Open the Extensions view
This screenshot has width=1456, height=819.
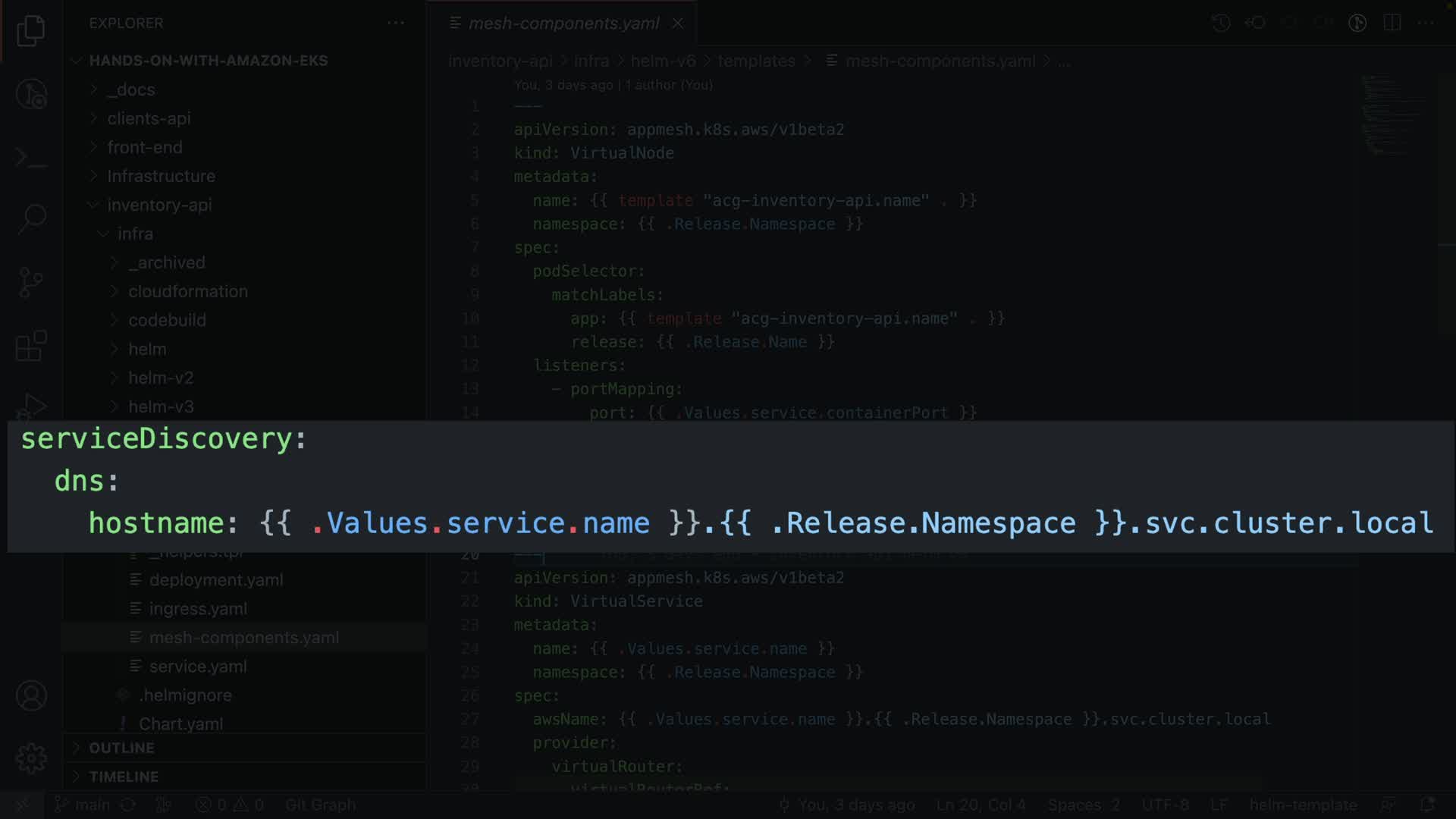tap(31, 346)
